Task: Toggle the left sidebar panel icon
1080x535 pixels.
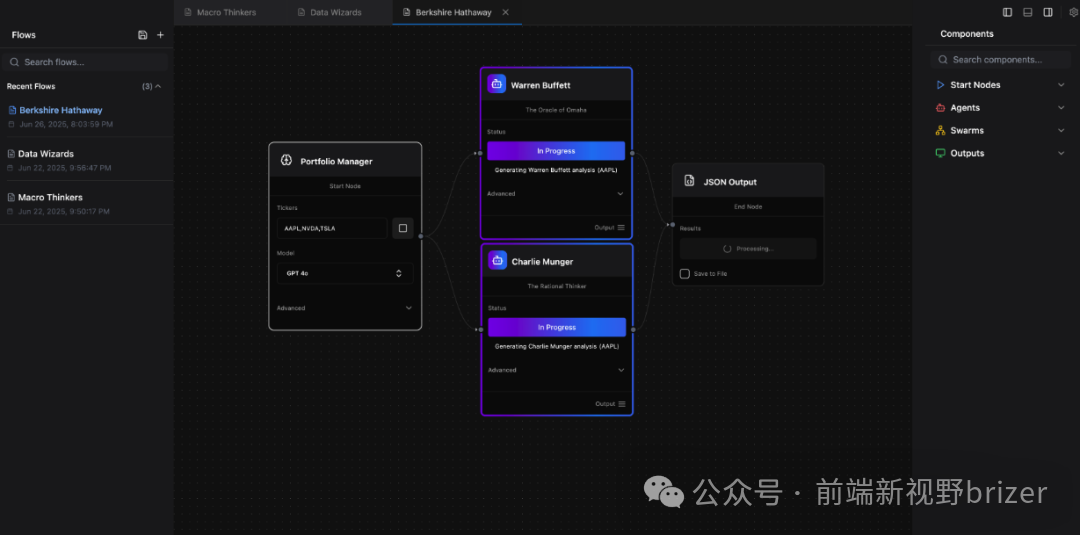Action: 1007,12
